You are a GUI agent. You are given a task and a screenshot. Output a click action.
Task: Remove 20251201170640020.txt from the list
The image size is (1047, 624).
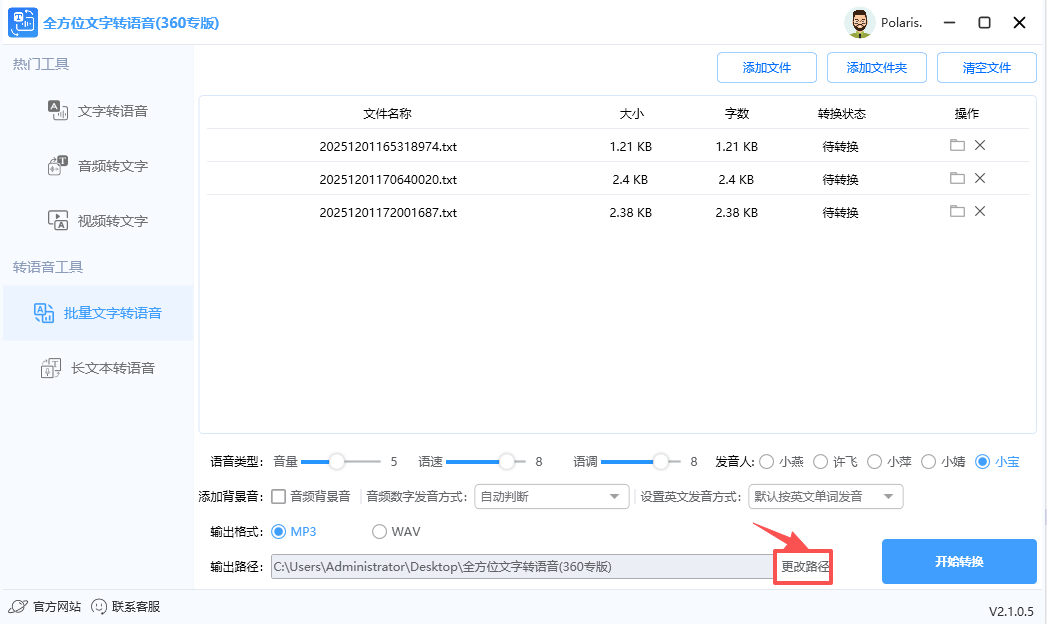(980, 178)
